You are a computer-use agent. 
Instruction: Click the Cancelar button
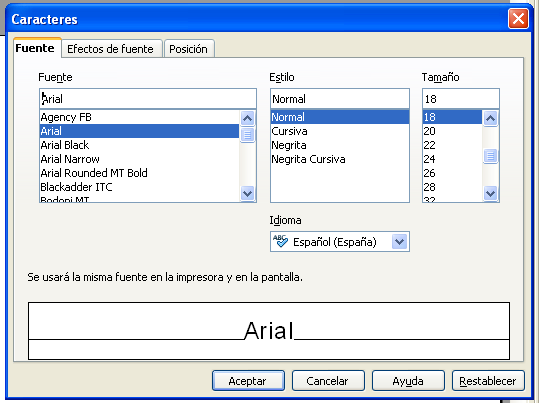pos(328,381)
